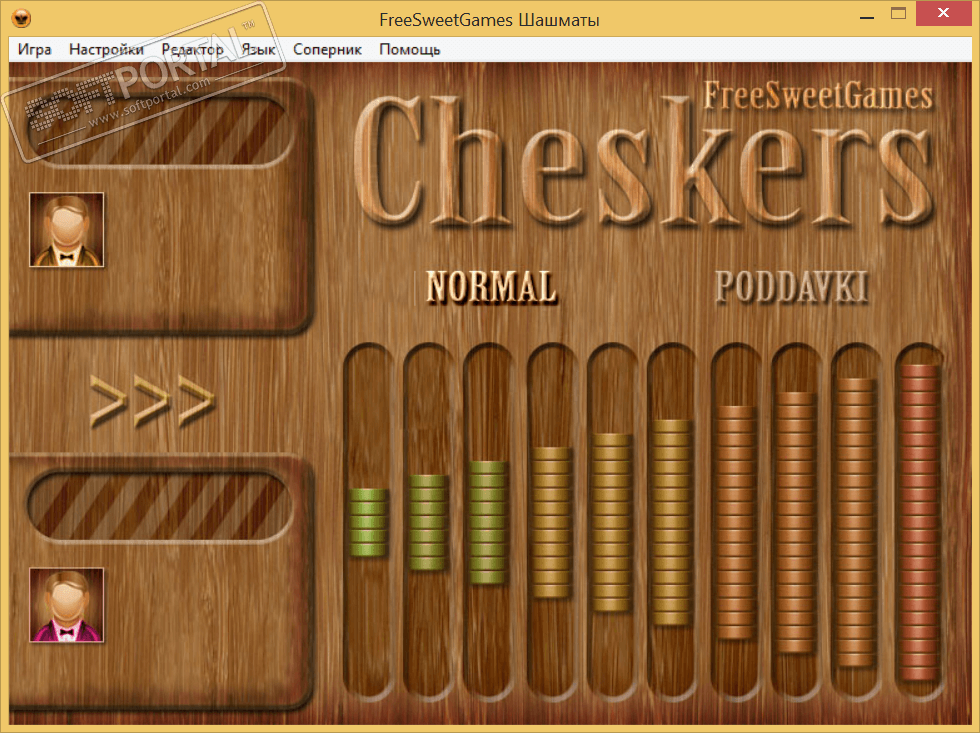Choose the ninth difficulty stack, third orange
This screenshot has height=733, width=980.
click(x=856, y=522)
